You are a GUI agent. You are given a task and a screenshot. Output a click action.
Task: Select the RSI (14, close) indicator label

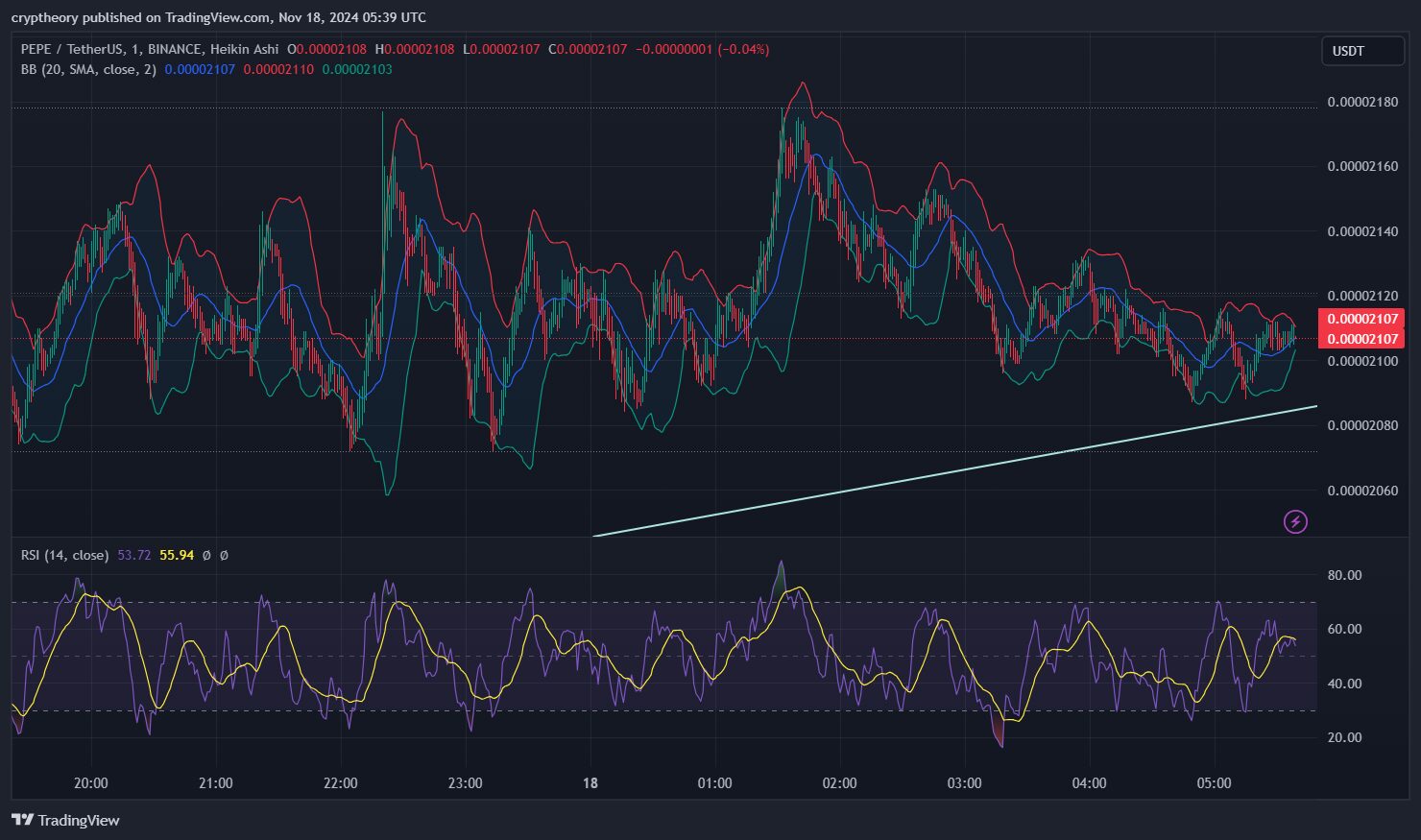point(64,555)
